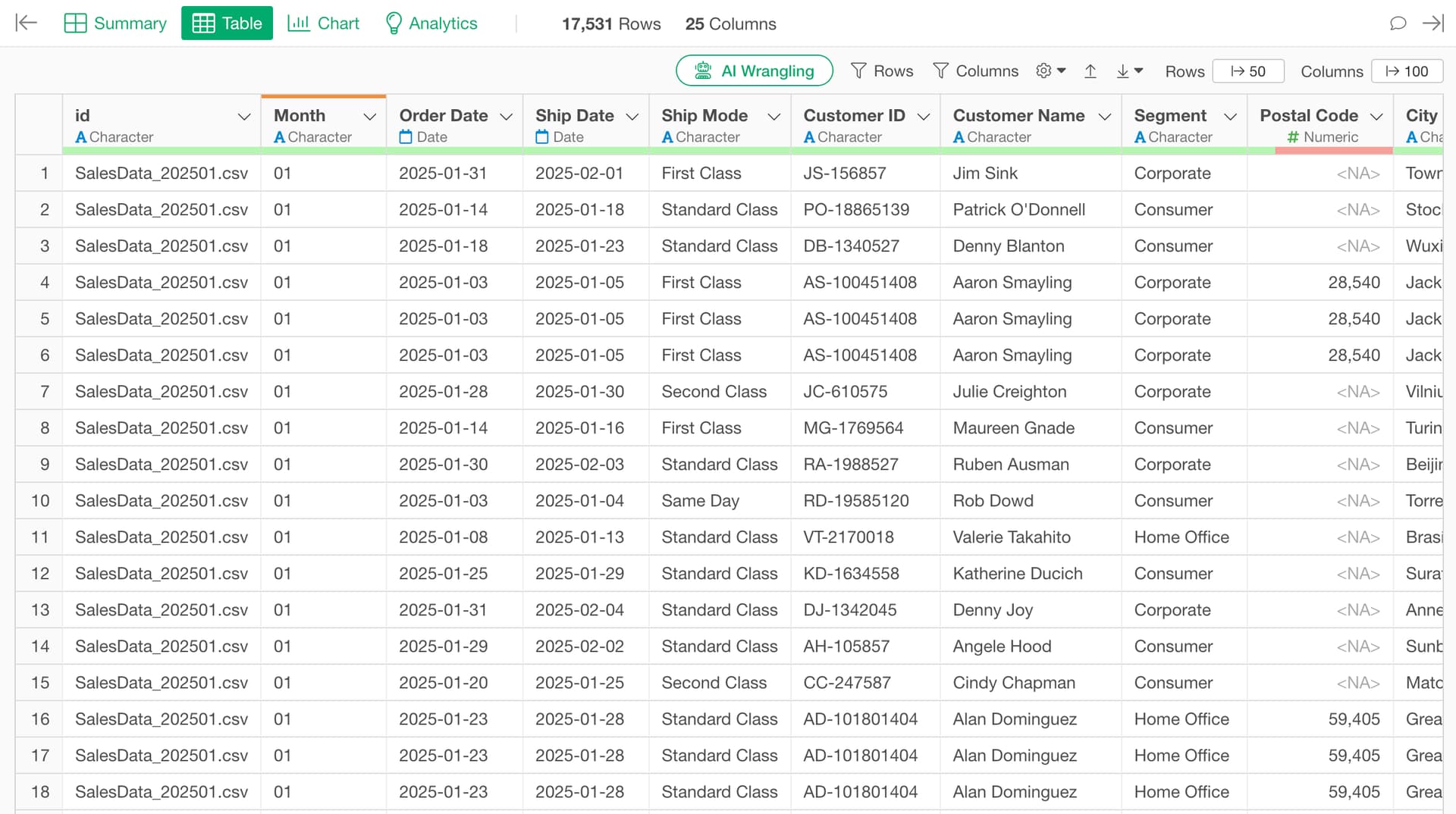
Task: Launch the AI Wrangling button
Action: point(754,71)
